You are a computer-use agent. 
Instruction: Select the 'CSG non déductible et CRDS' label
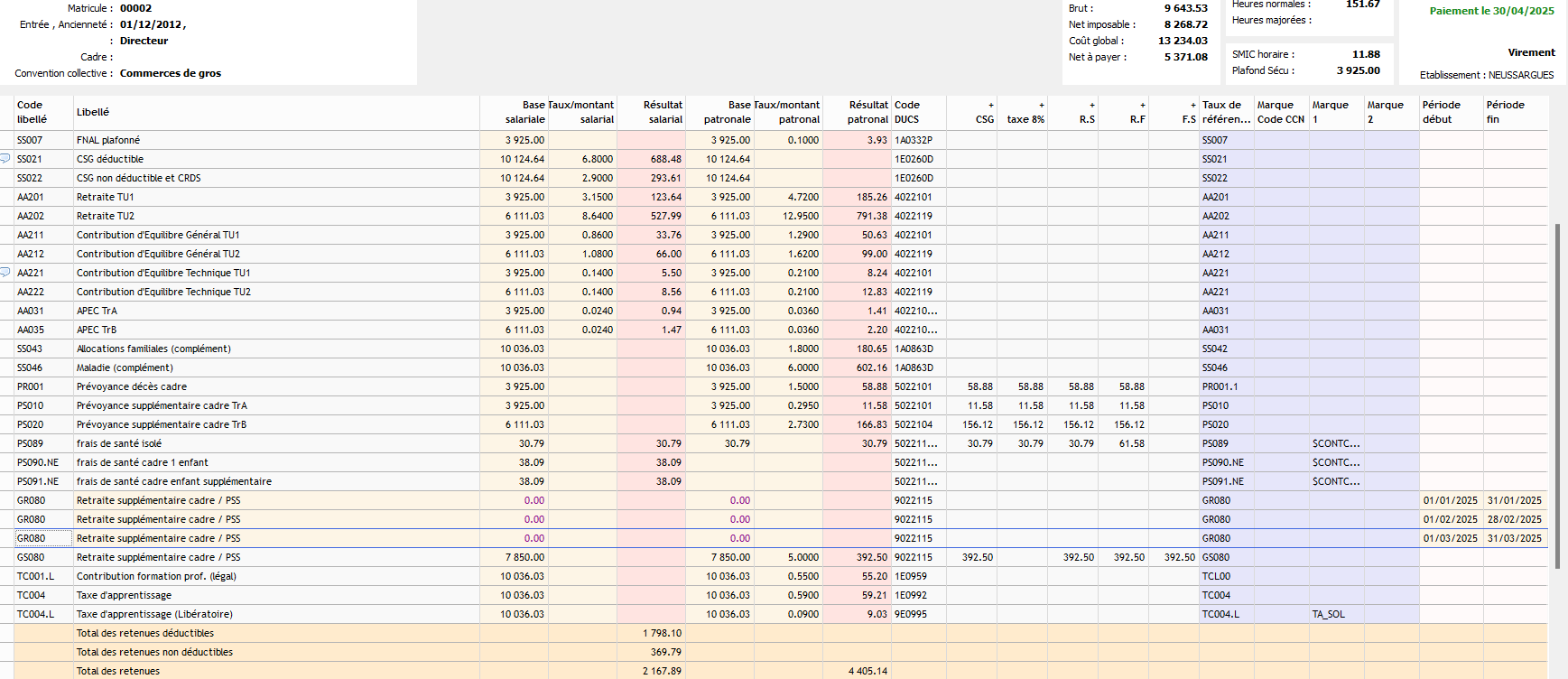coord(139,178)
